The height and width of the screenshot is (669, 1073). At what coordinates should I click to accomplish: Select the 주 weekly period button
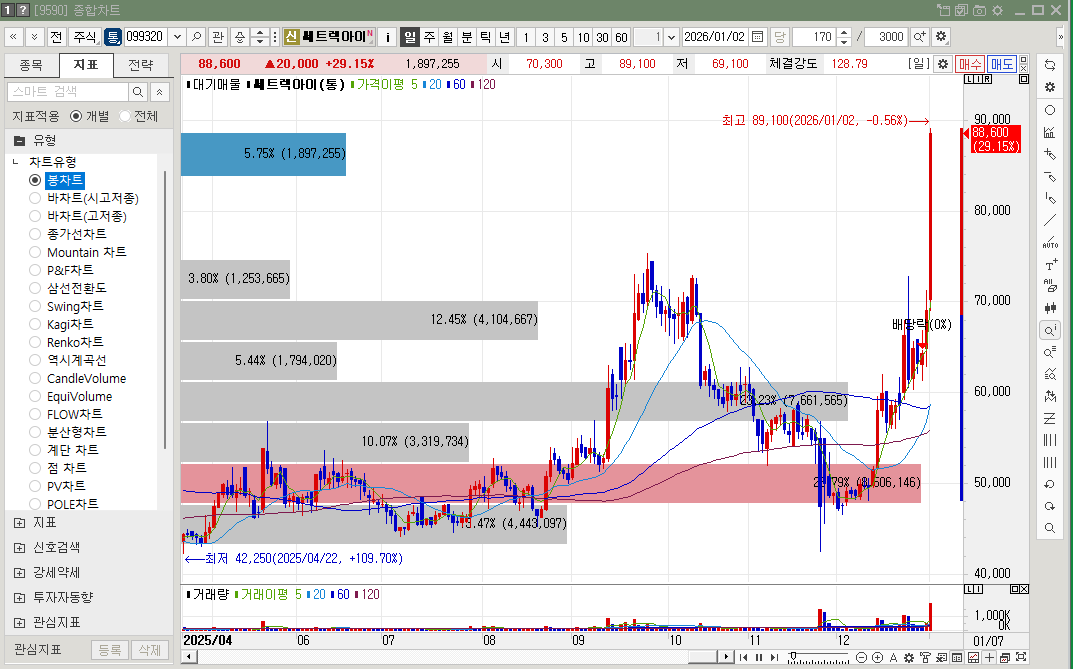429,37
